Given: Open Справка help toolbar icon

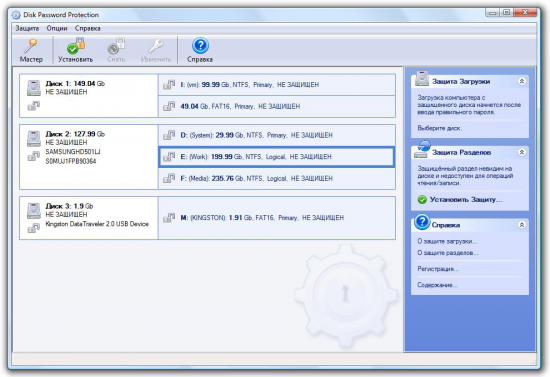Looking at the screenshot, I should tap(200, 46).
